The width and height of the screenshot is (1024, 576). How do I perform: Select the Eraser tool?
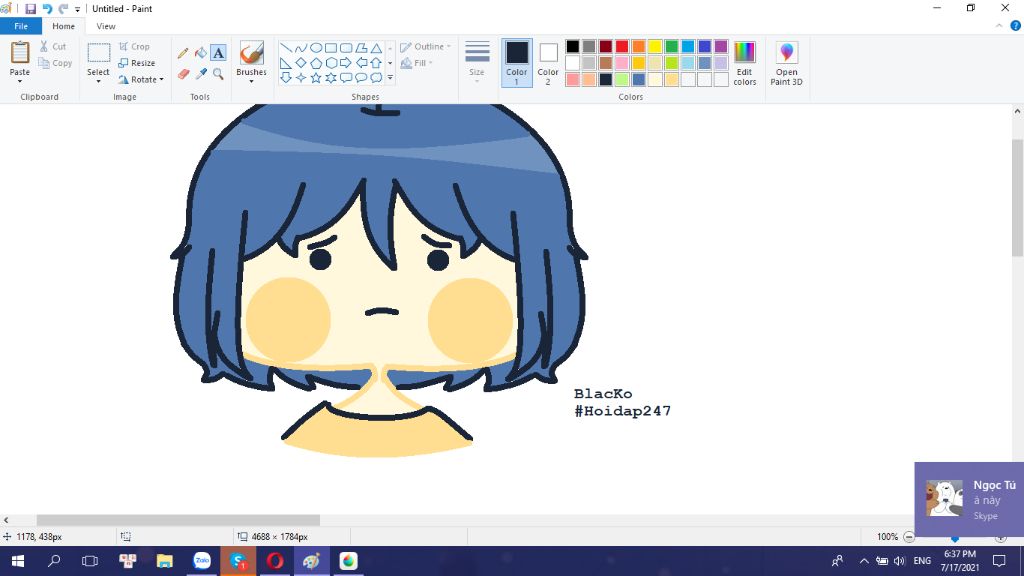(183, 74)
